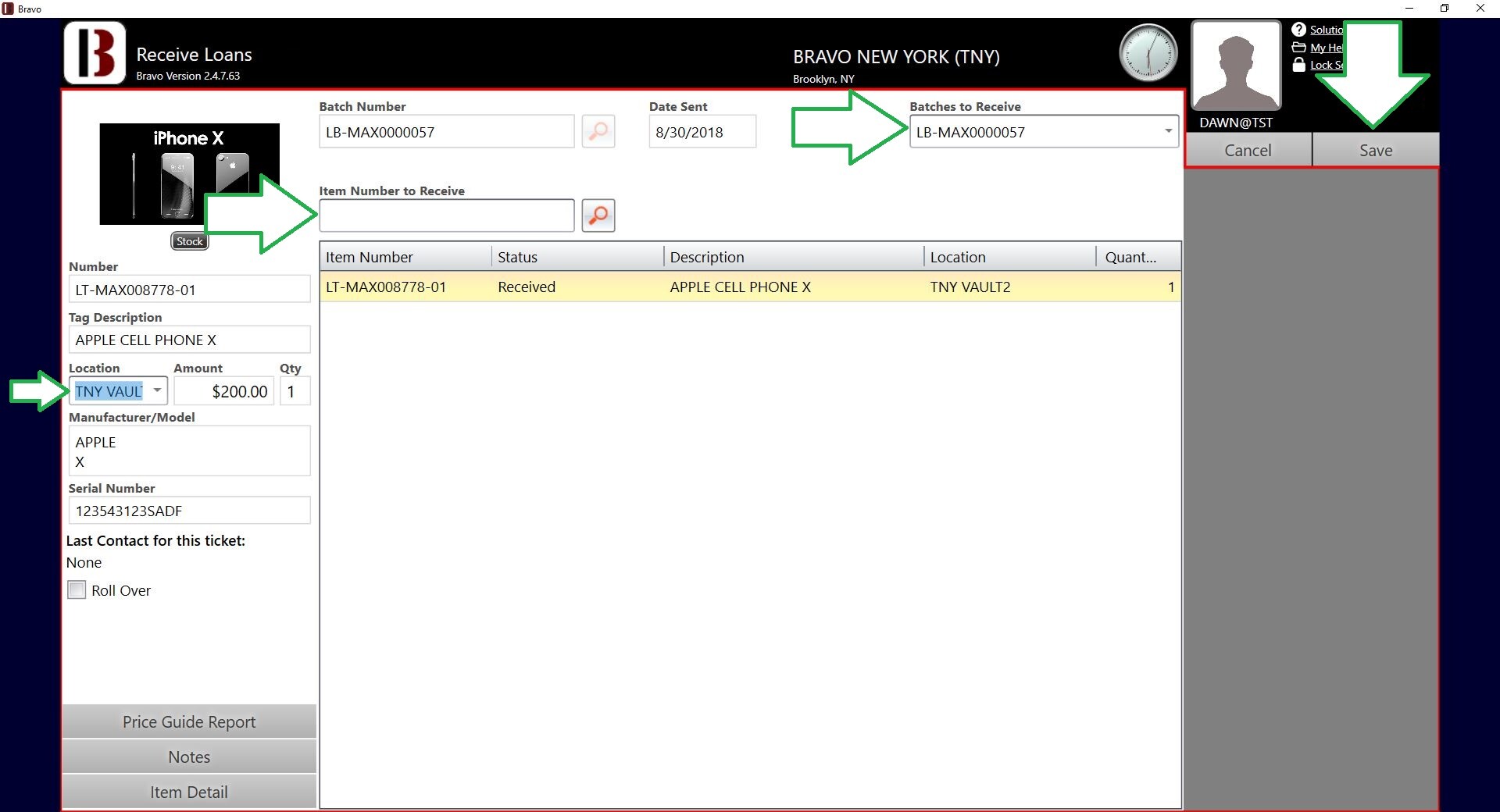
Task: Sort by Description column header
Action: pos(794,257)
